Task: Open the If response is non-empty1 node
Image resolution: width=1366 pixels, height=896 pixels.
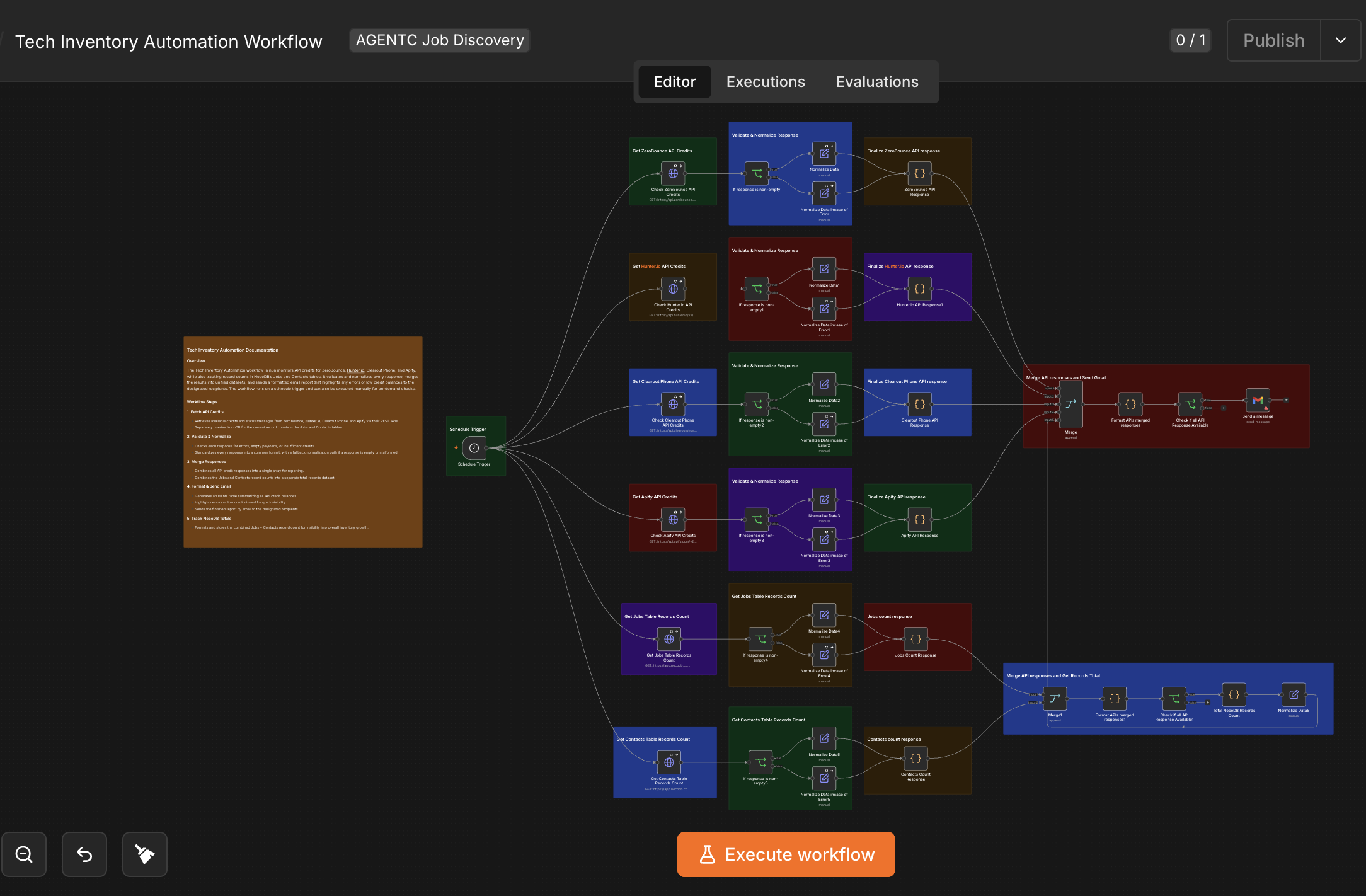Action: [x=757, y=289]
